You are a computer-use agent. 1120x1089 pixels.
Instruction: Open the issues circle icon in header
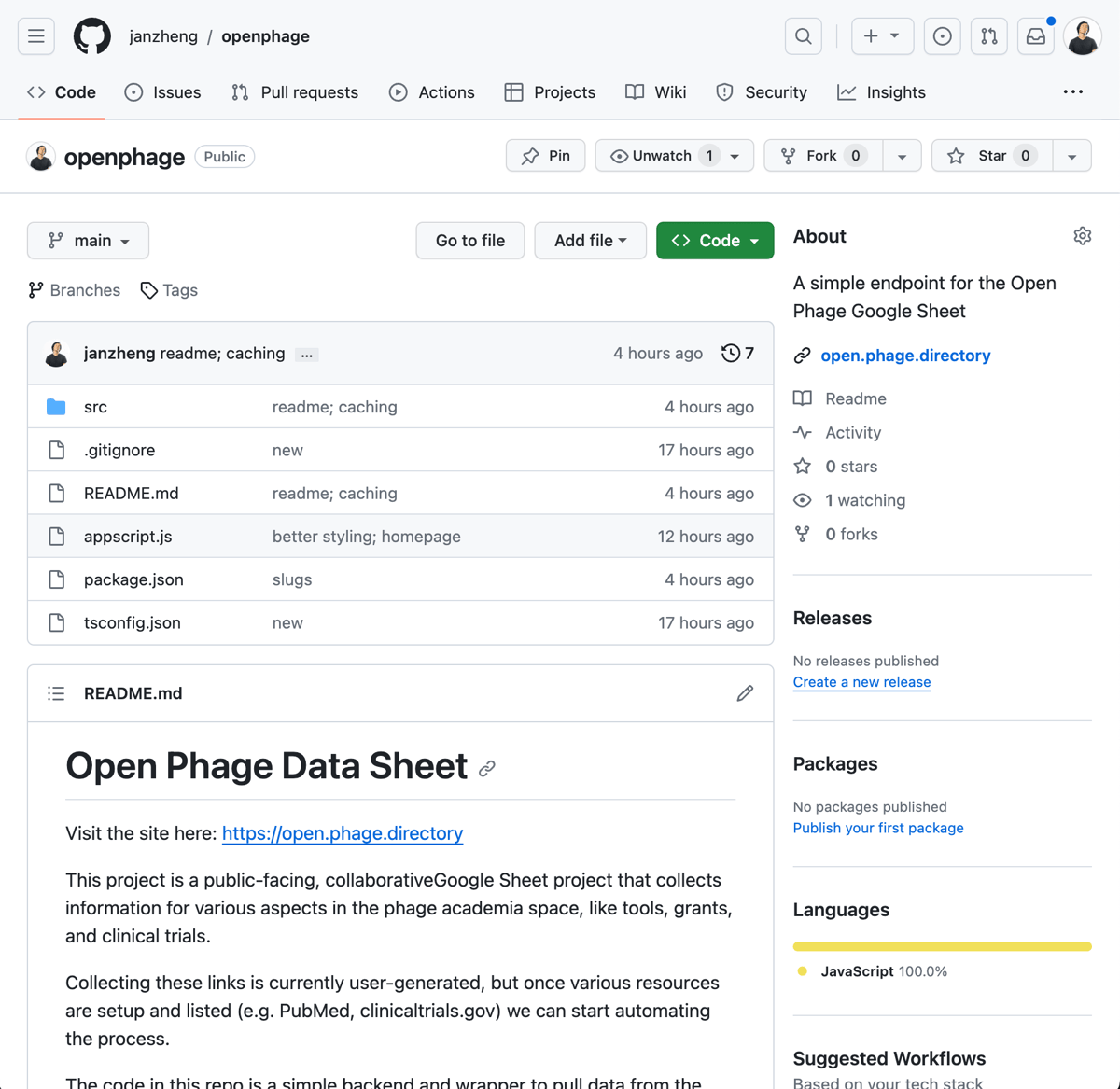click(x=943, y=36)
